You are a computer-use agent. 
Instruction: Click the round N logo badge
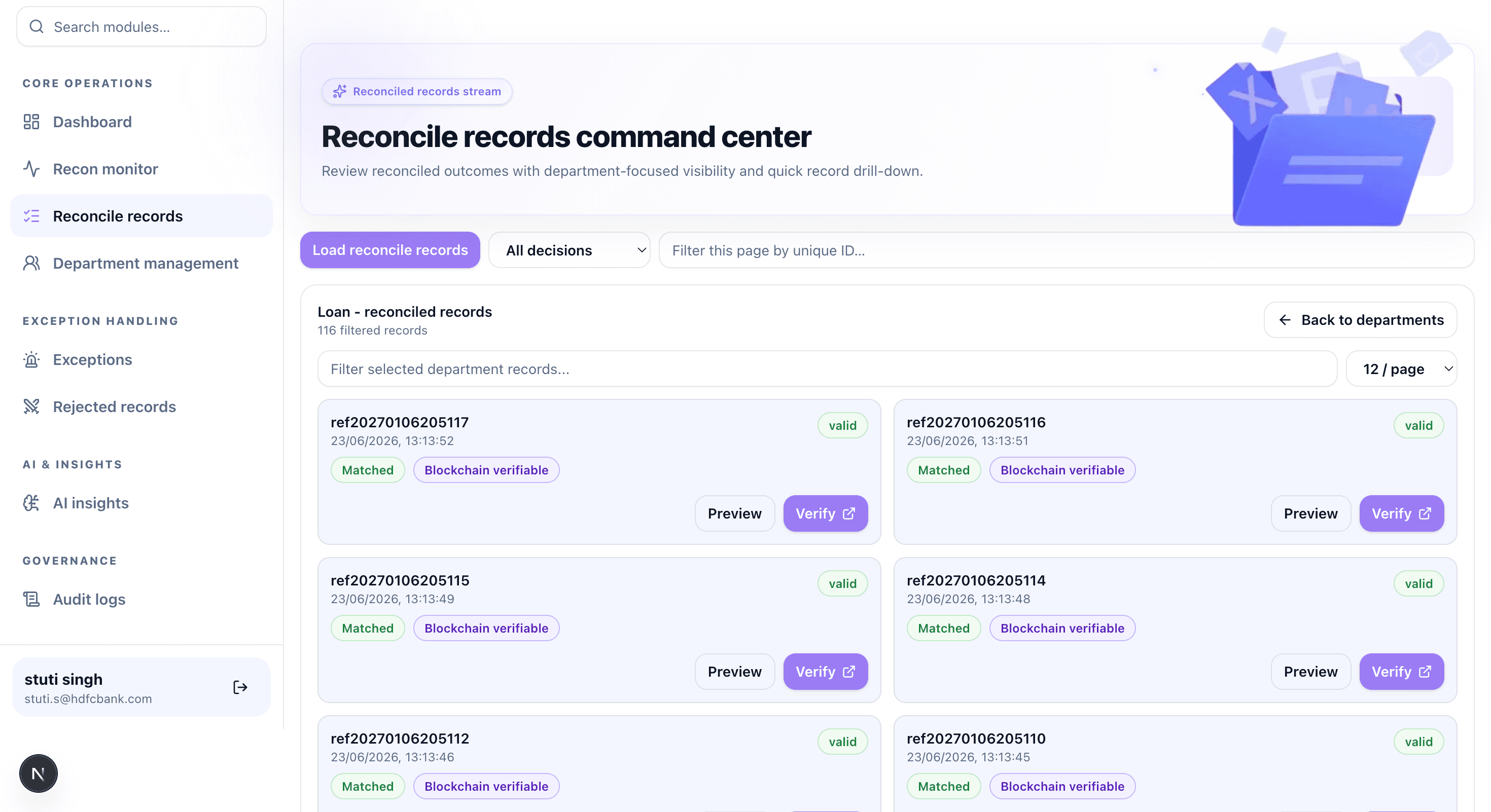(38, 773)
